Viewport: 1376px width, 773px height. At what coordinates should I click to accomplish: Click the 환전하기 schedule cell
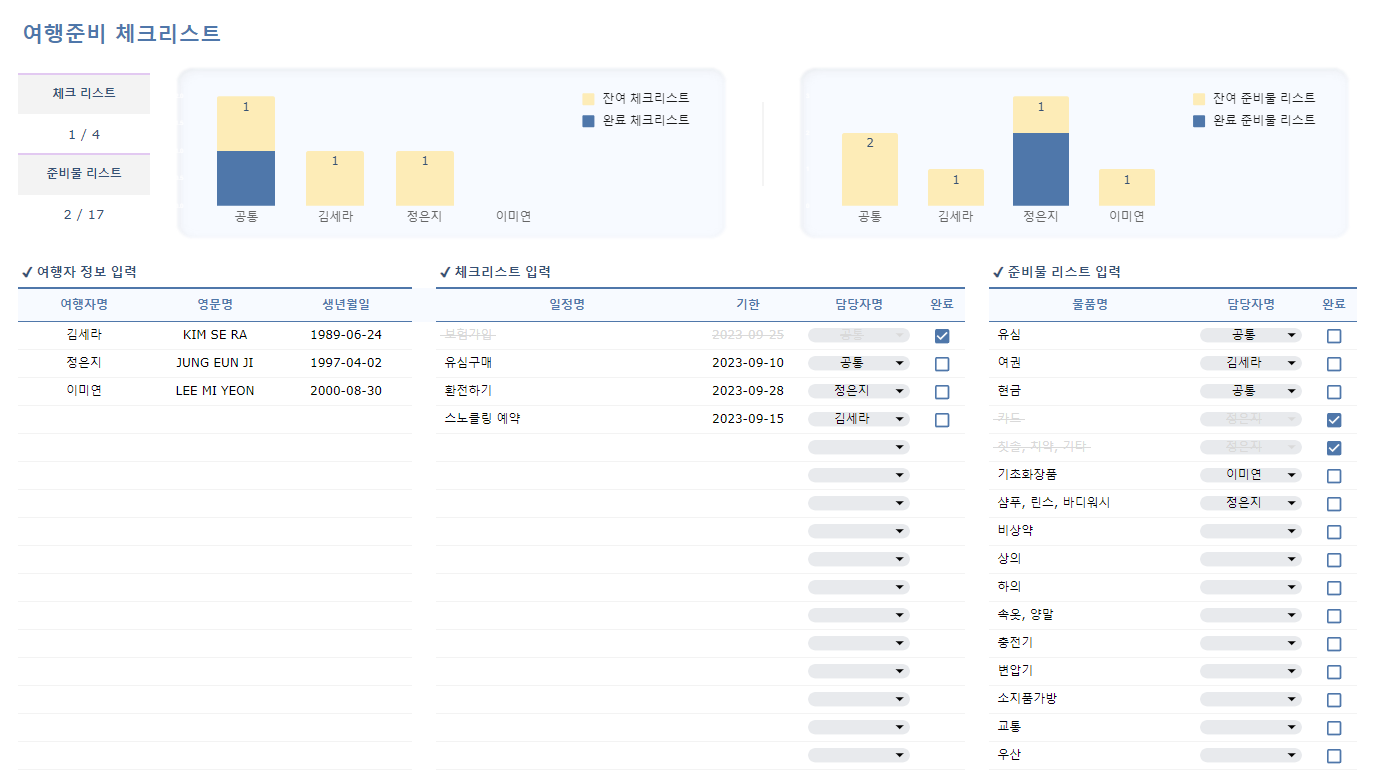click(x=567, y=391)
